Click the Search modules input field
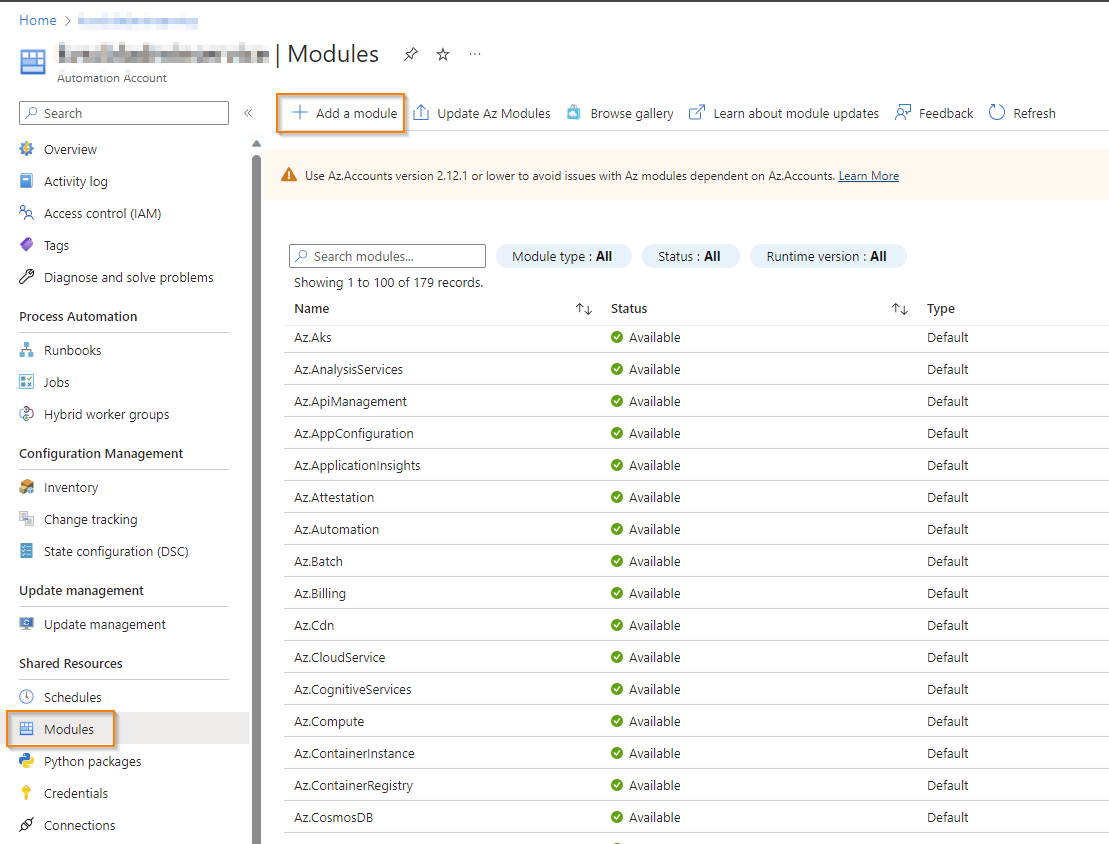The height and width of the screenshot is (844, 1109). pos(386,256)
